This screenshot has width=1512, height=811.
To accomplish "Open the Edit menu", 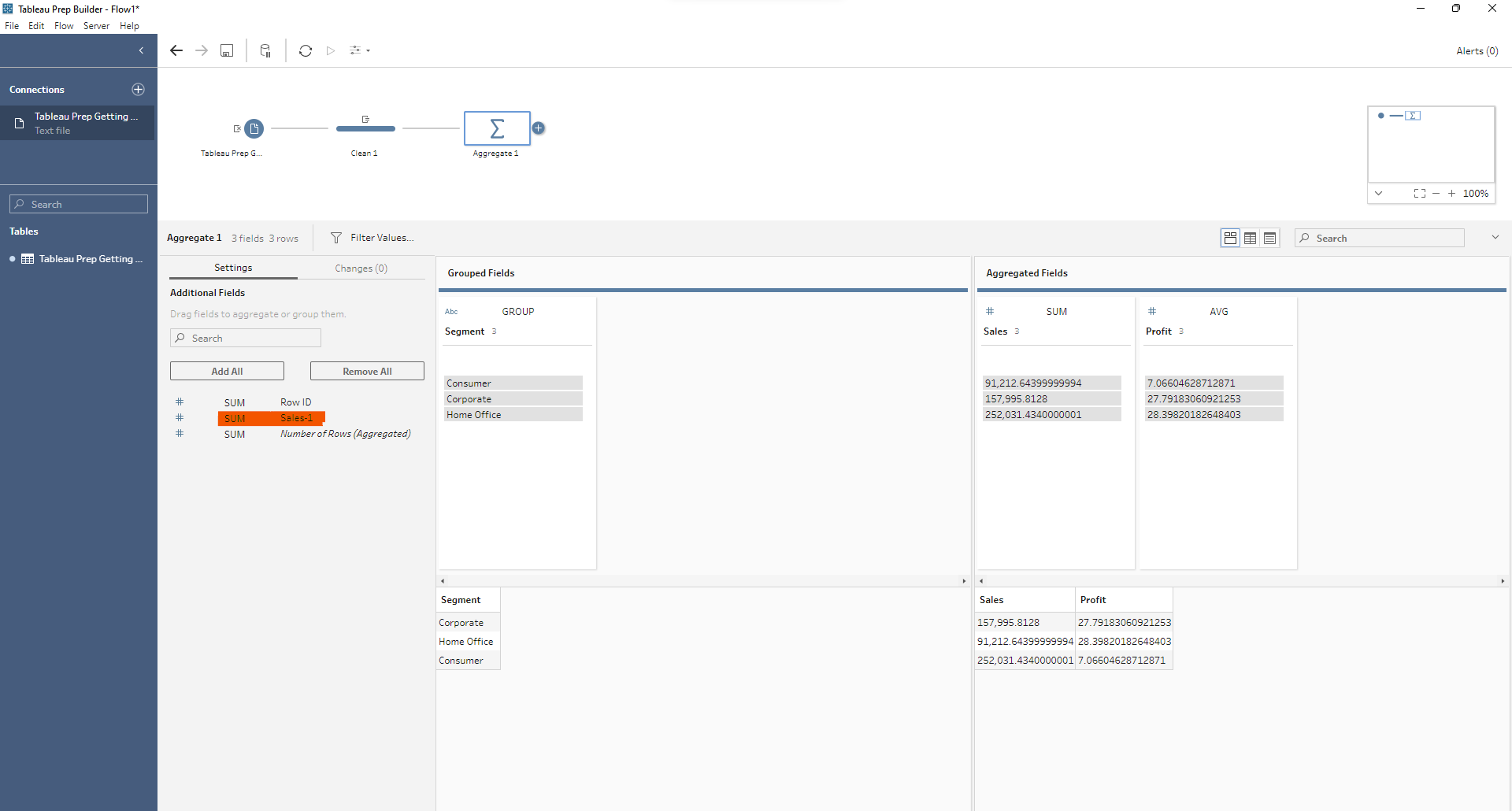I will pos(36,26).
